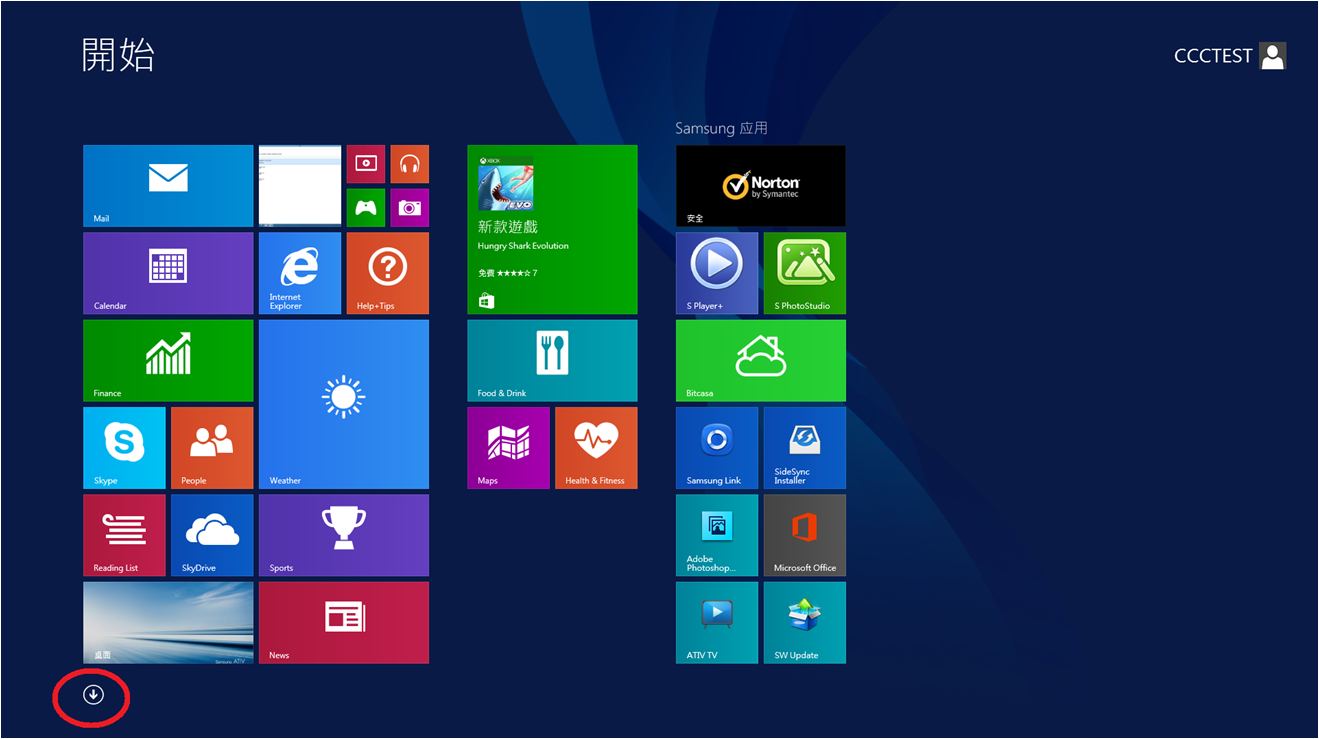Open the Desktop thumbnail tile
Viewport: 1319px width, 739px height.
[168, 622]
